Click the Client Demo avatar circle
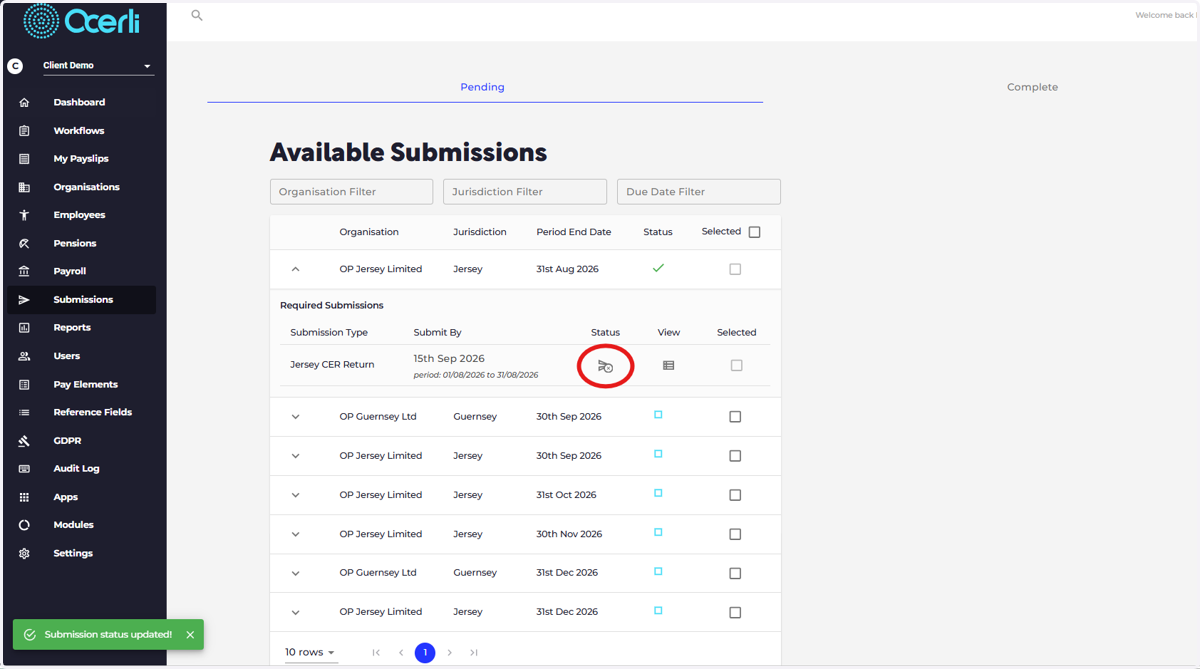Viewport: 1200px width, 669px height. point(15,66)
